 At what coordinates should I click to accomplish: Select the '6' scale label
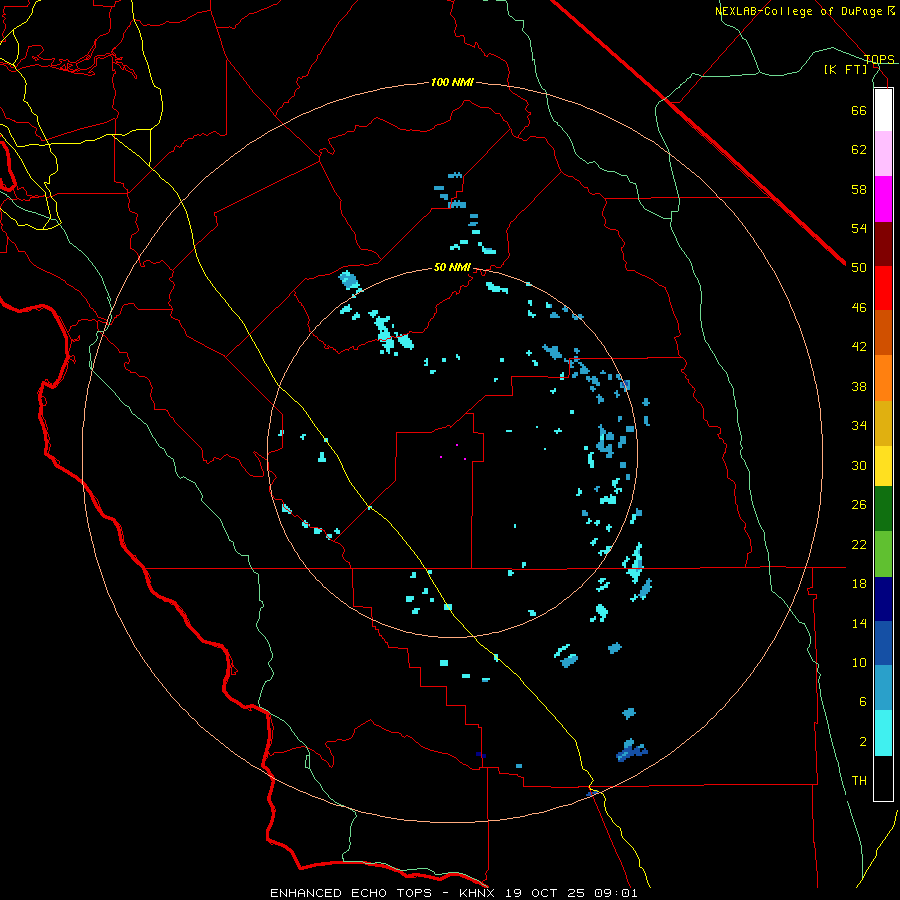click(863, 702)
